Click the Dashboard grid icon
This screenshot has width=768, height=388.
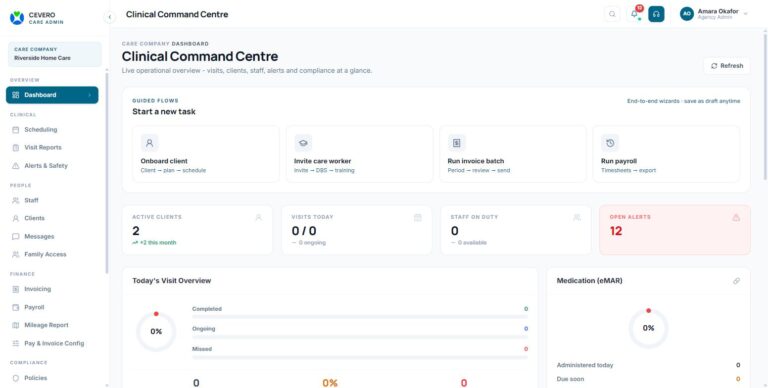coord(16,95)
